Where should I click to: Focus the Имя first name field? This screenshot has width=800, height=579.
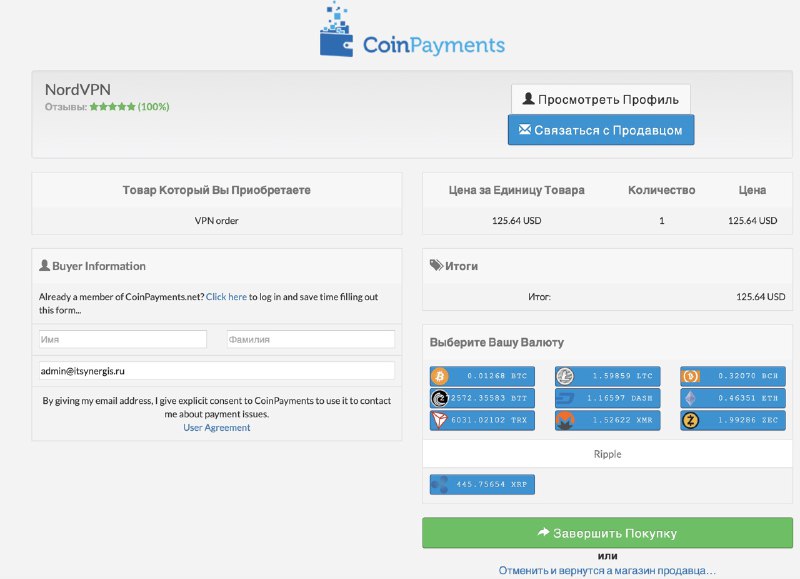(123, 339)
